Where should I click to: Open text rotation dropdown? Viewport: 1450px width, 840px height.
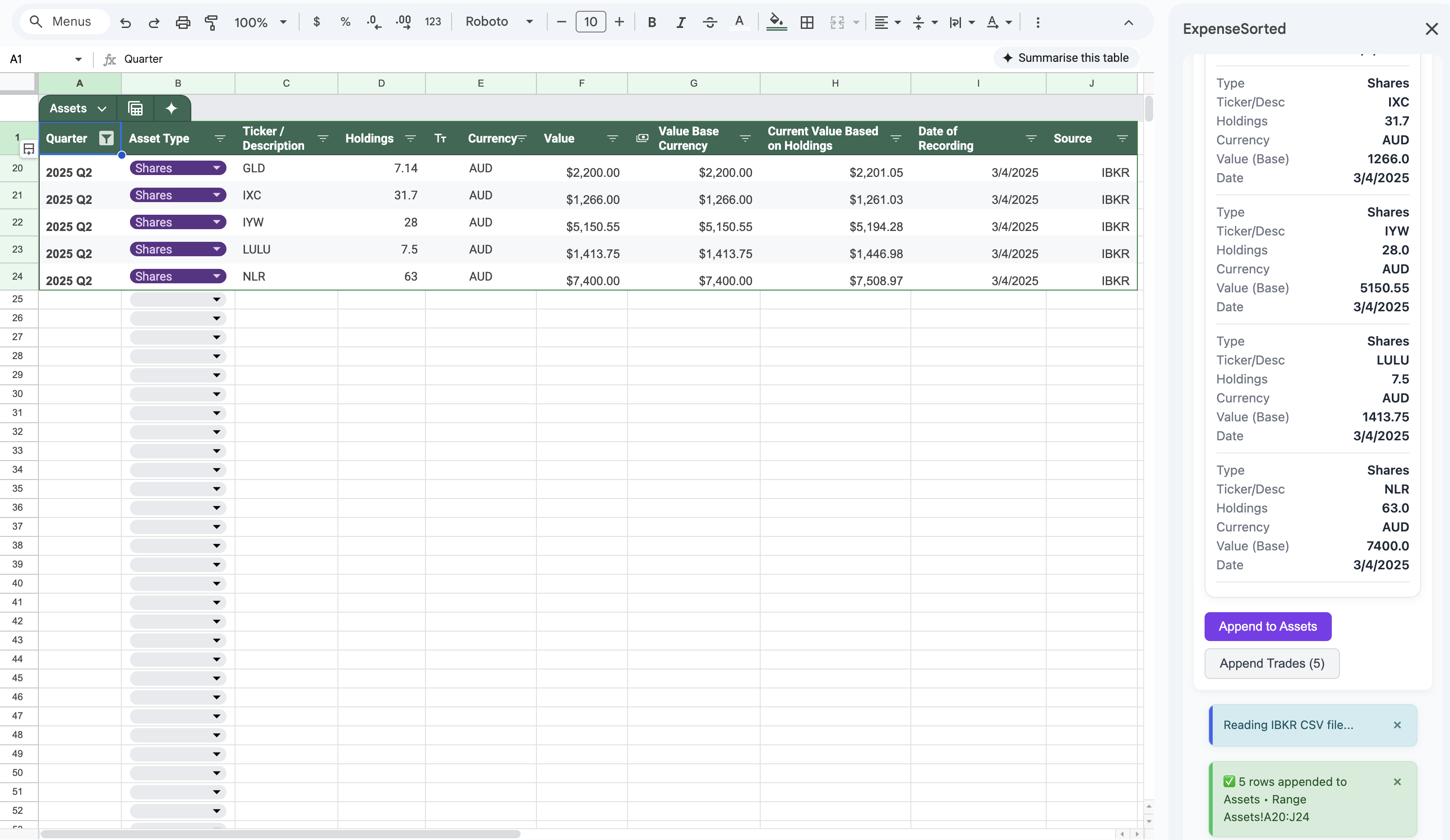[x=999, y=23]
